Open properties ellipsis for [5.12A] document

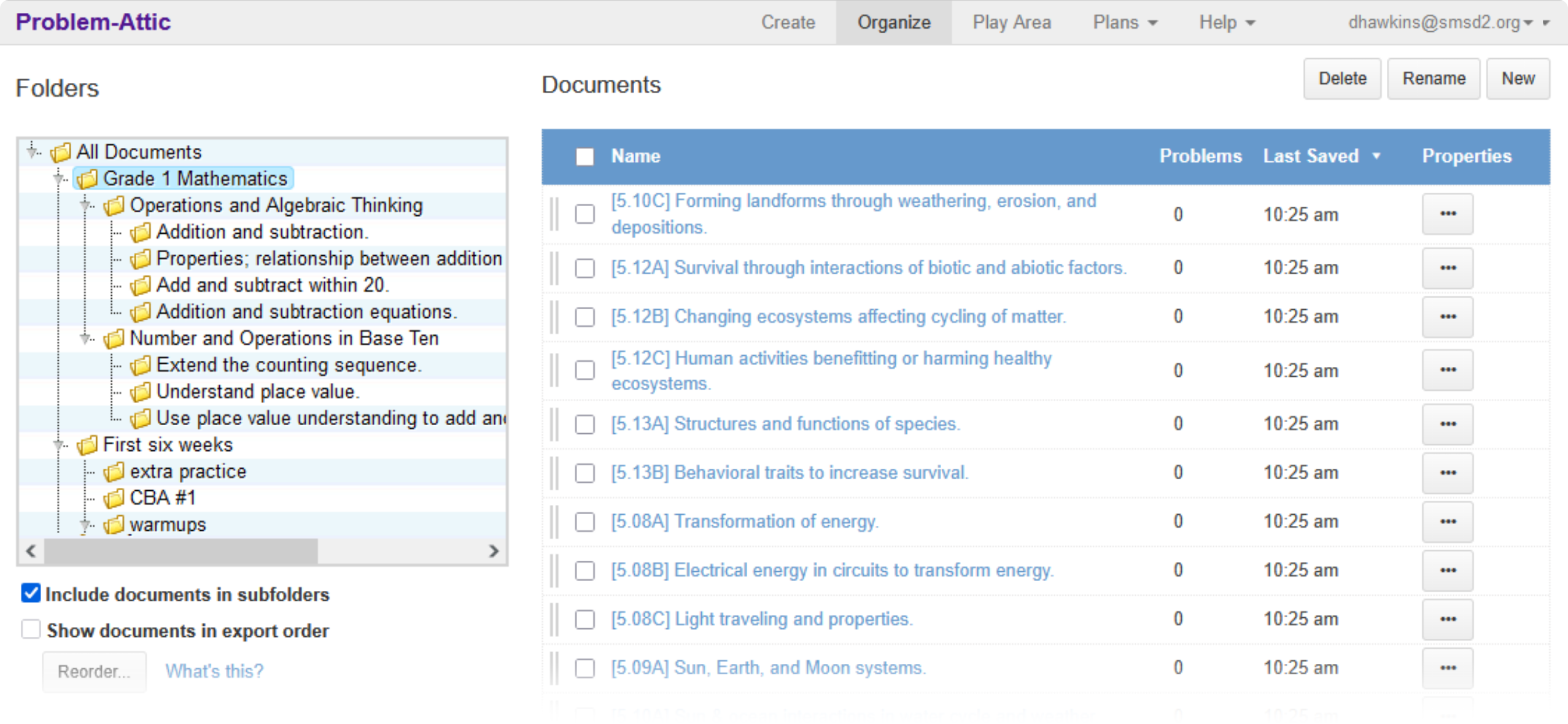coord(1447,268)
